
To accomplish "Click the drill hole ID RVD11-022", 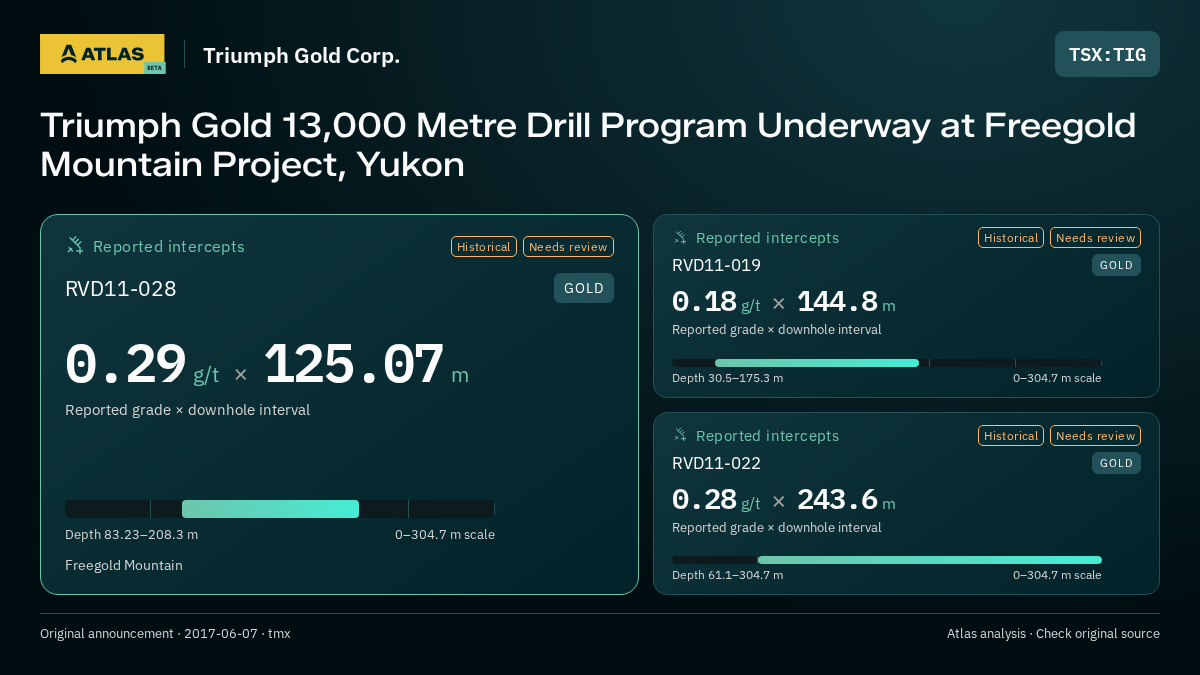I will [x=716, y=464].
